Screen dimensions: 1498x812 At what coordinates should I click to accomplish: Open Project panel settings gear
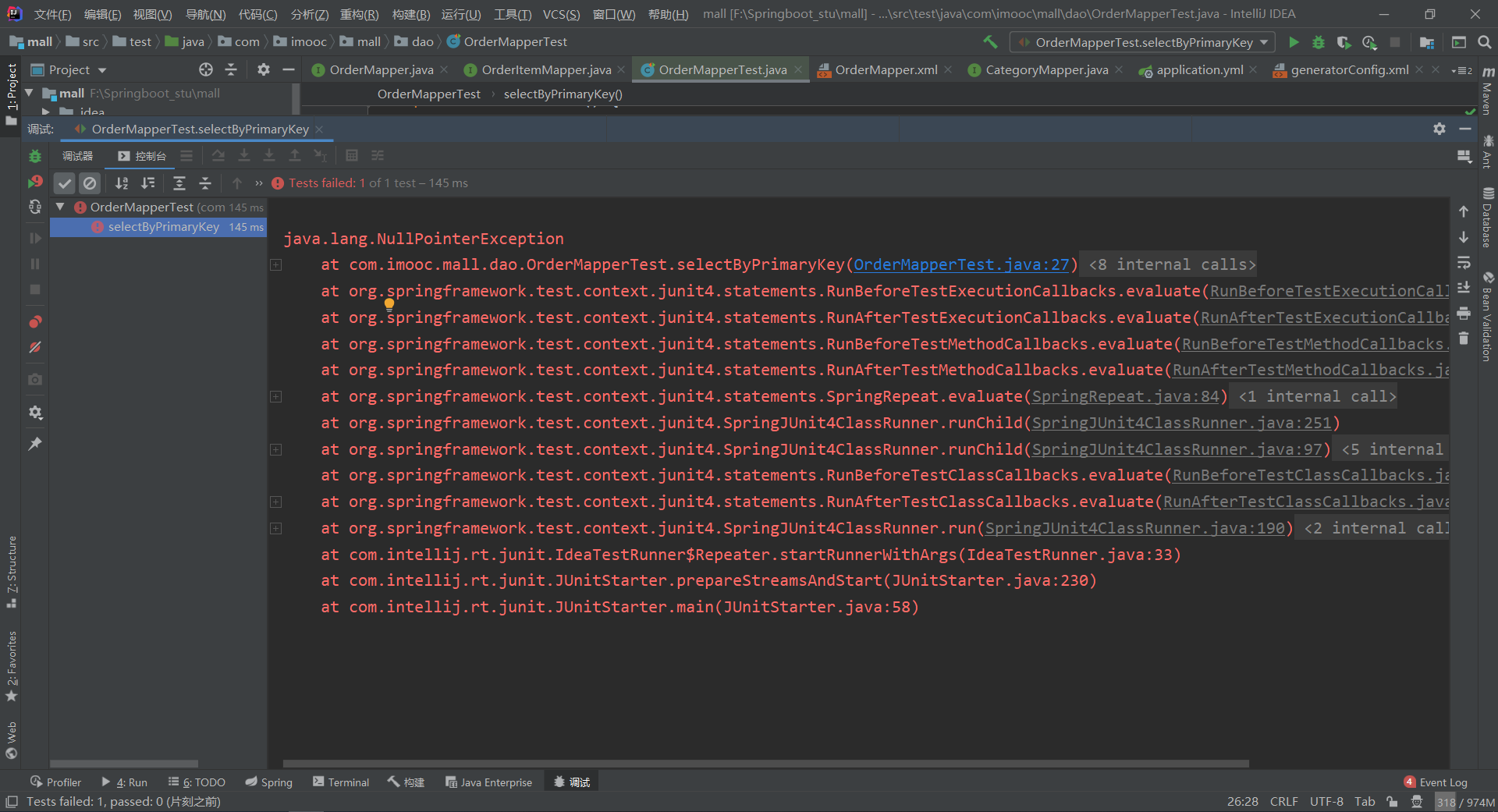(x=264, y=69)
